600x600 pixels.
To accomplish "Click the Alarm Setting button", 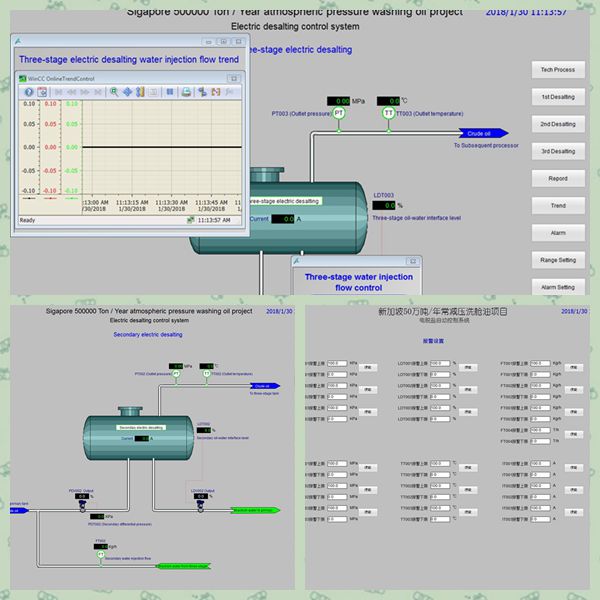I will (x=557, y=286).
